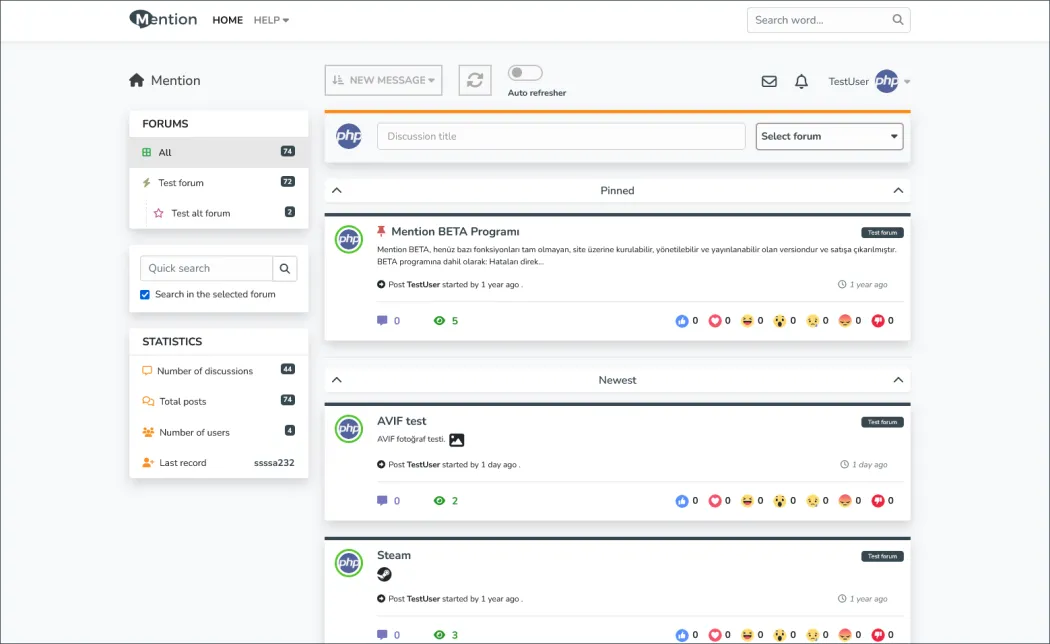Image resolution: width=1050 pixels, height=644 pixels.
Task: Collapse Newest section with right chevron
Action: click(898, 380)
